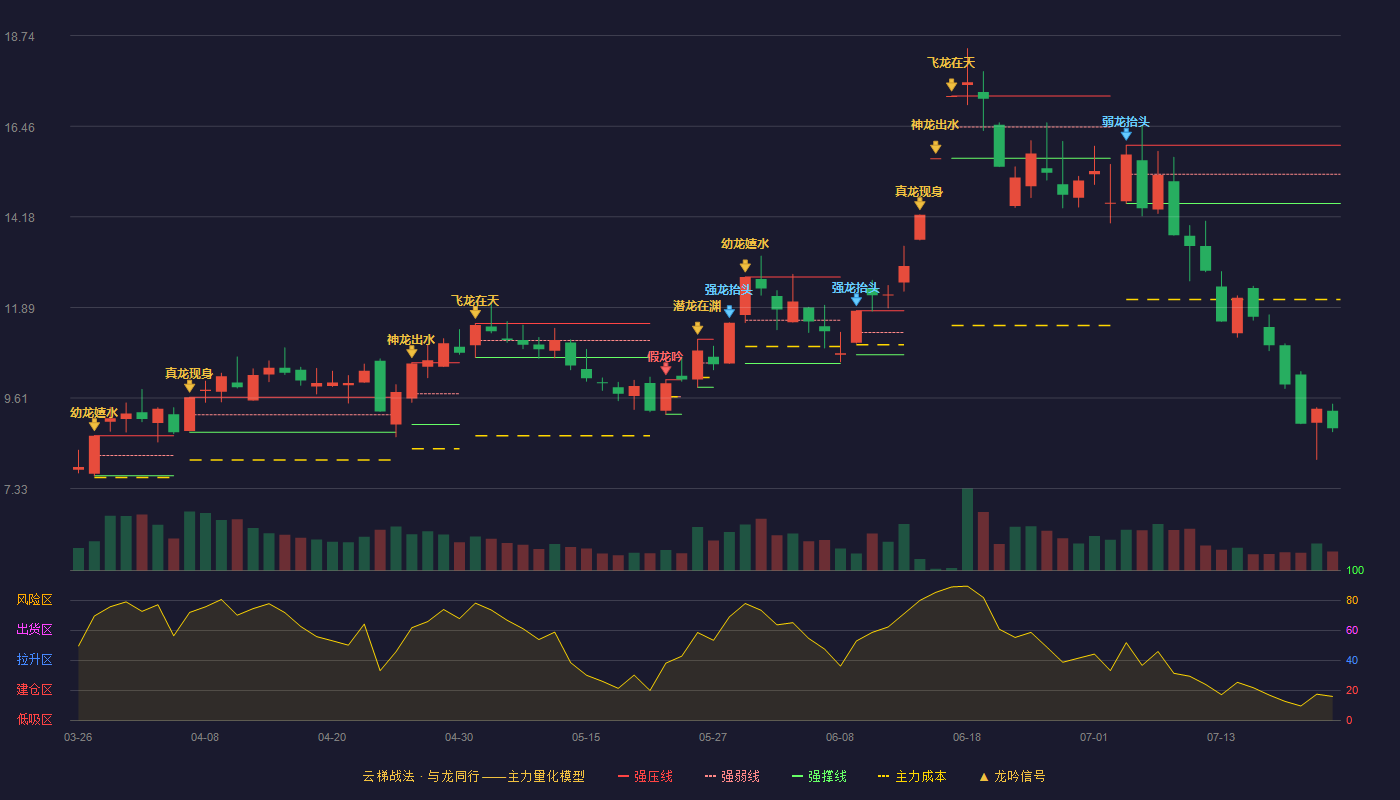Select the March 幼龙嬉水 signal label
The width and height of the screenshot is (1400, 800).
[94, 412]
